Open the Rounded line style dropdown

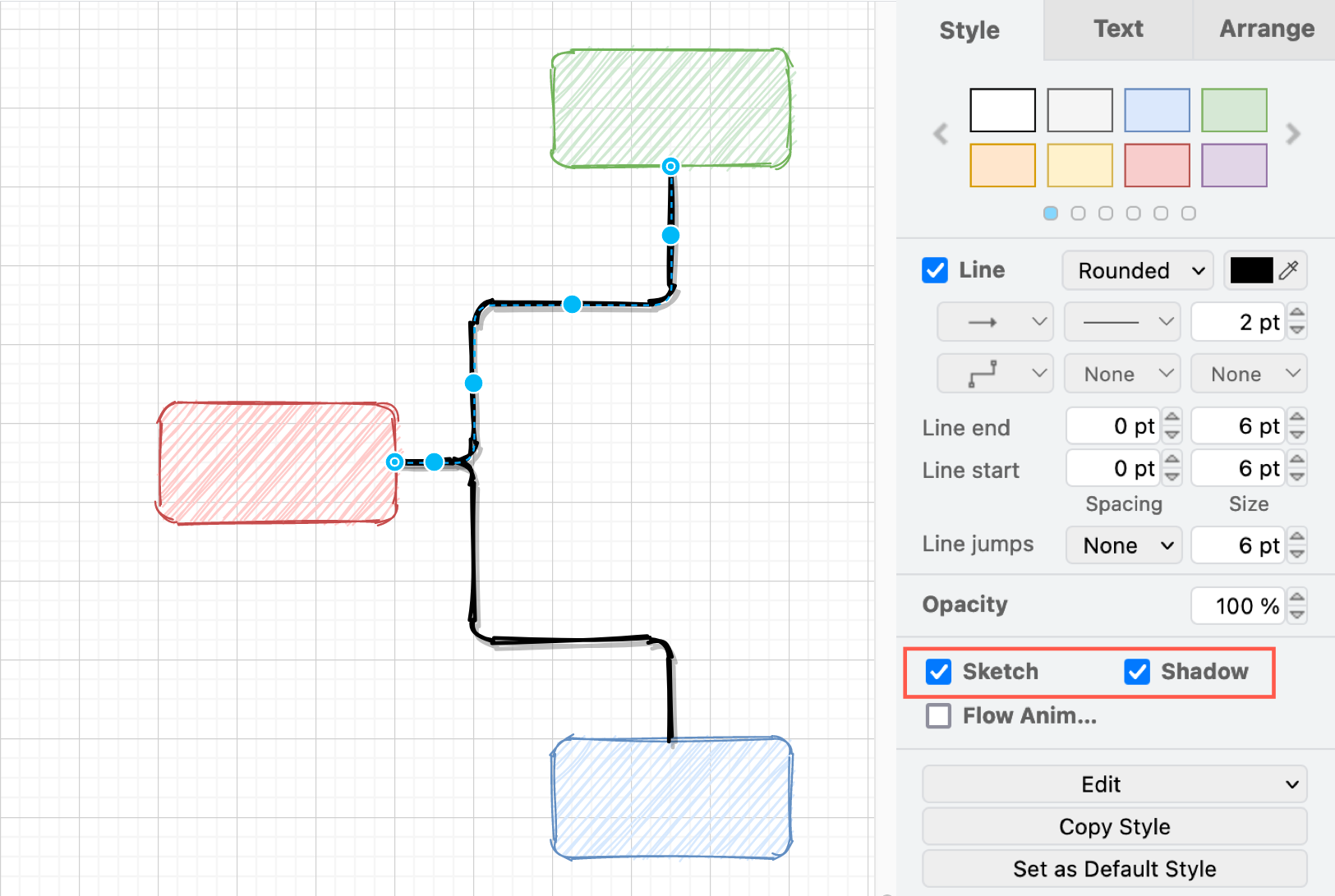pos(1137,270)
